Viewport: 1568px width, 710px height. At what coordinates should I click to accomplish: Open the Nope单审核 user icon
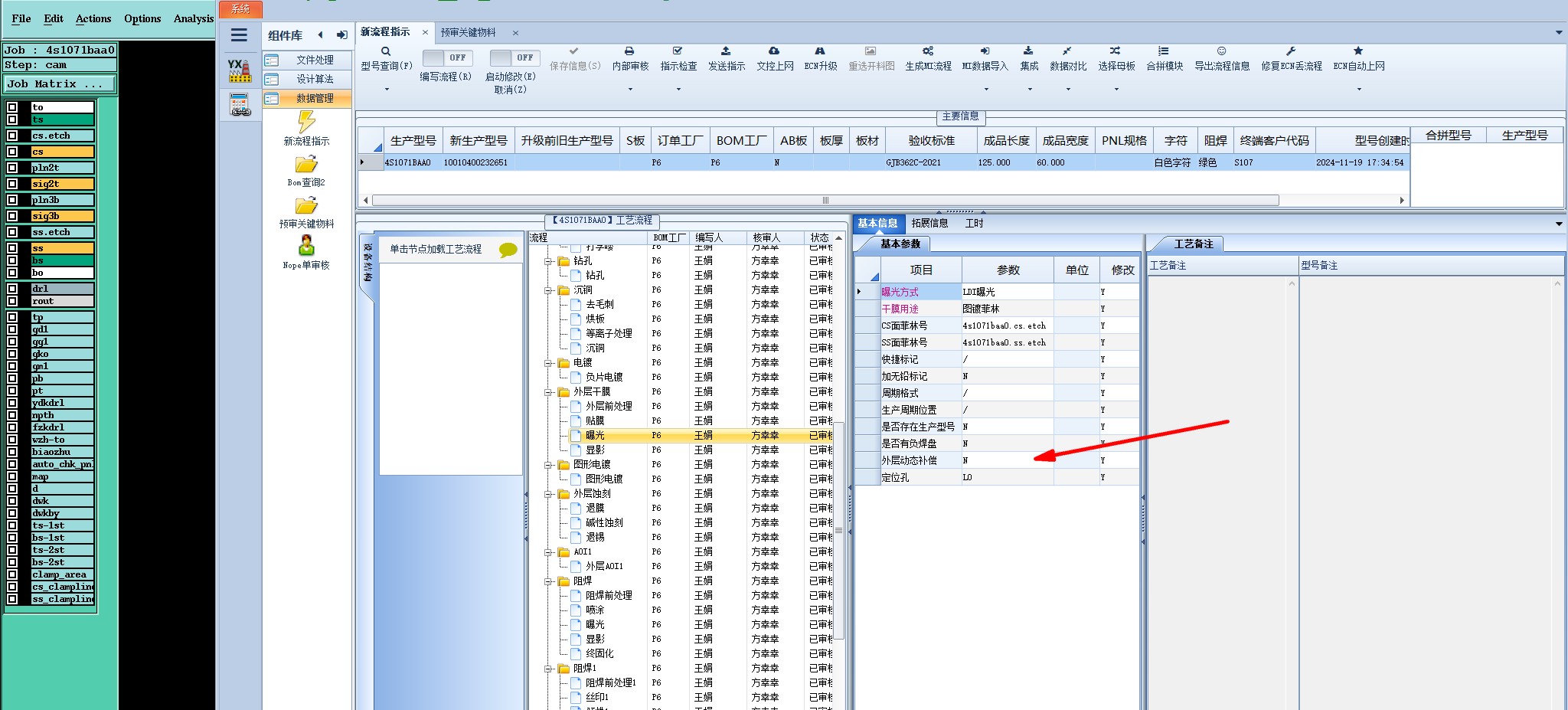(306, 246)
